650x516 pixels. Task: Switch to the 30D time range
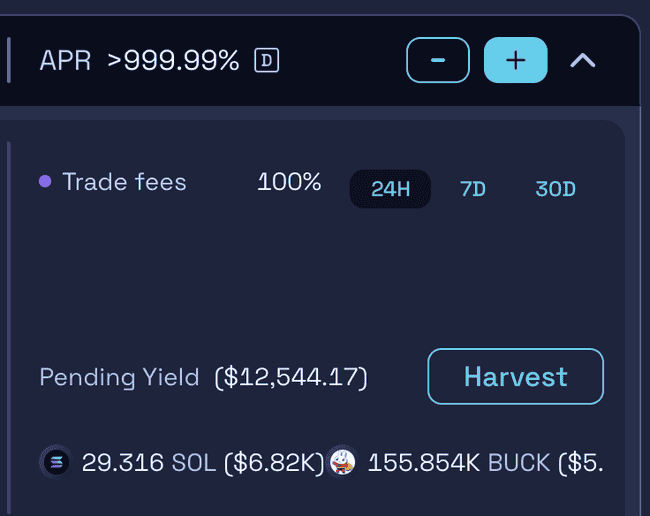(x=555, y=189)
